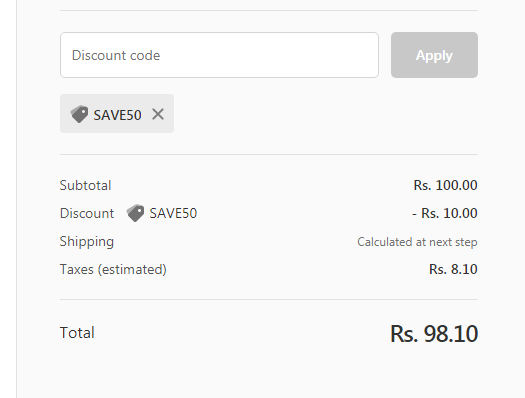Click the Rs. 98.10 total amount

coord(434,334)
